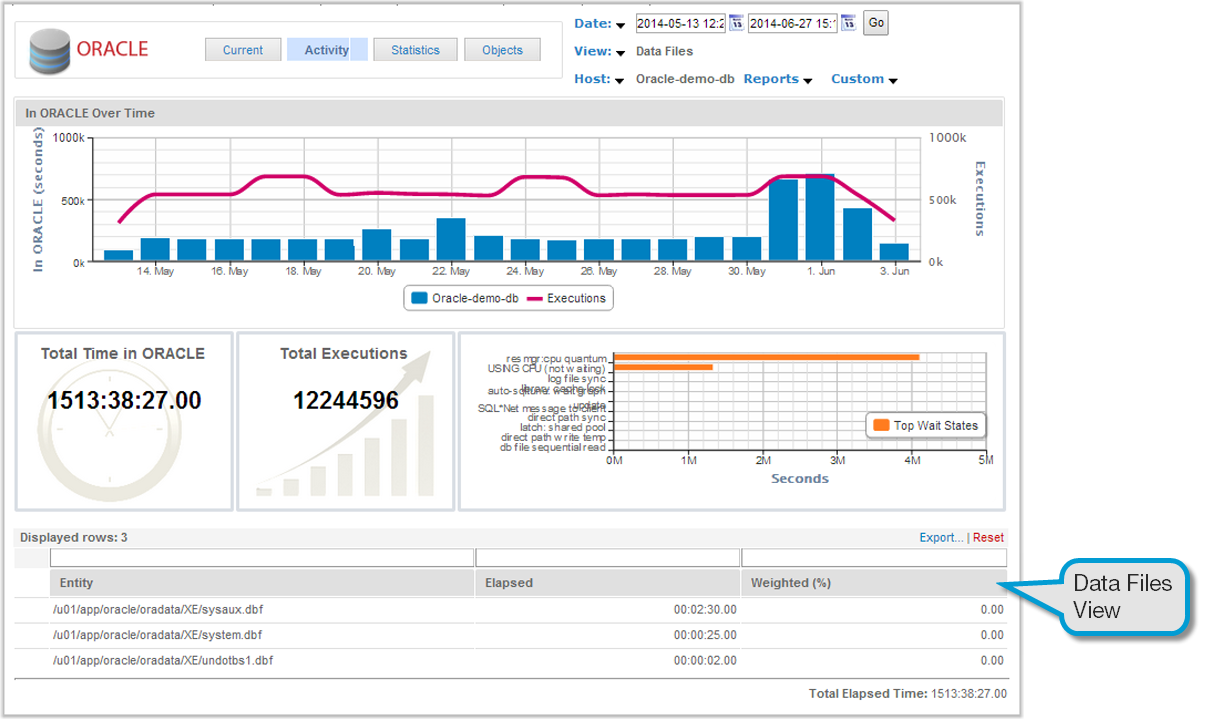This screenshot has height=719, width=1209.
Task: Click the Executions legend label
Action: coord(576,298)
